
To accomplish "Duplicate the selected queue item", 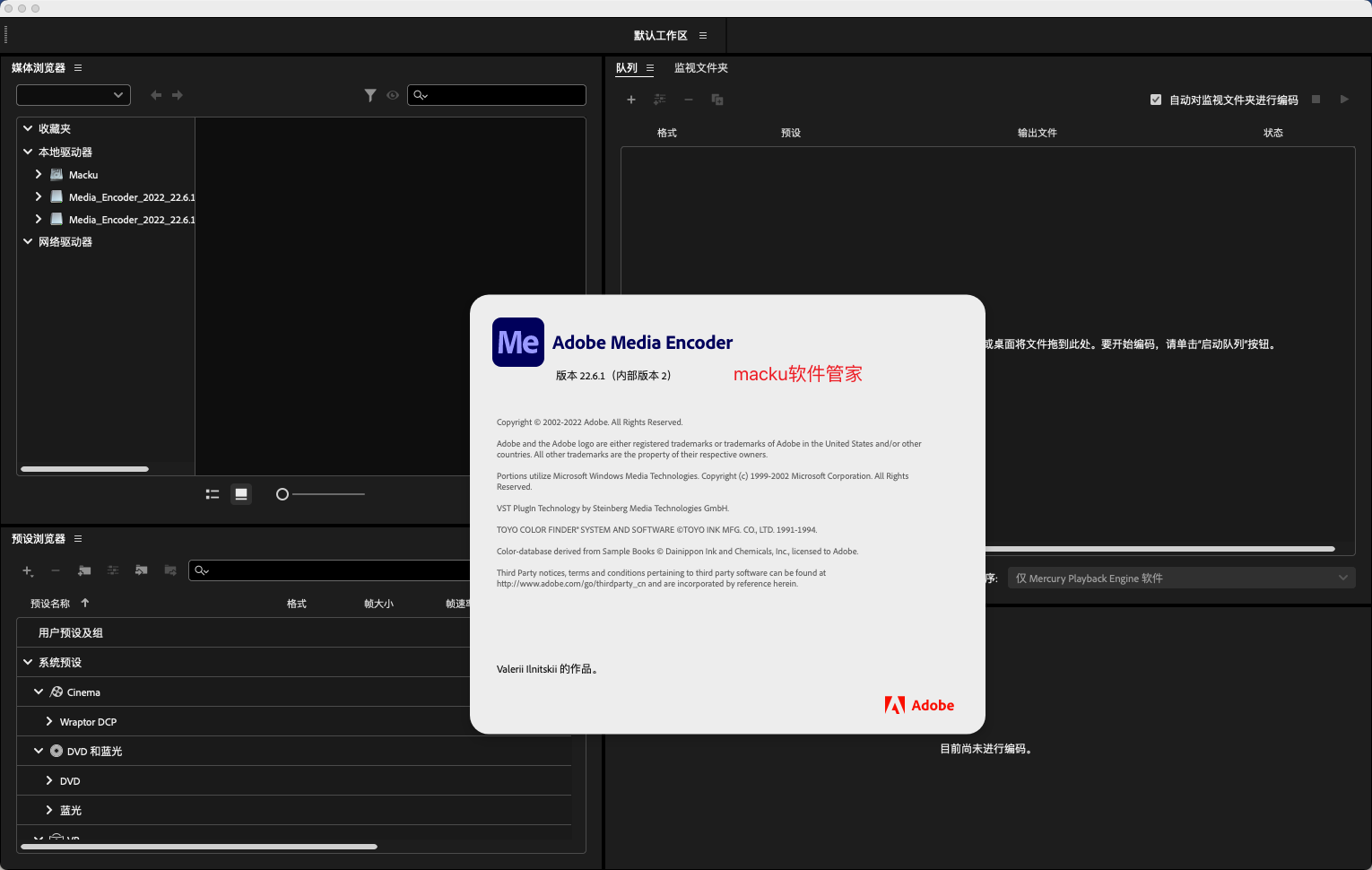I will (717, 100).
